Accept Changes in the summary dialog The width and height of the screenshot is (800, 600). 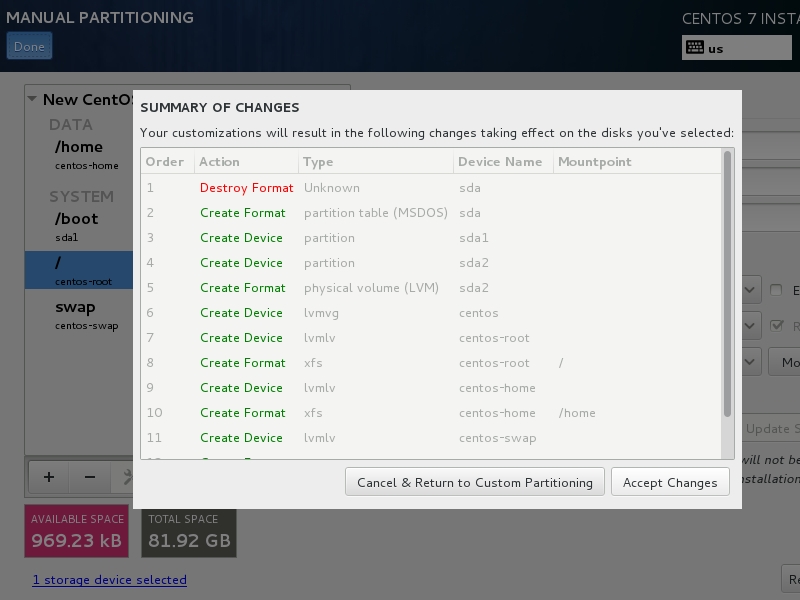tap(670, 482)
